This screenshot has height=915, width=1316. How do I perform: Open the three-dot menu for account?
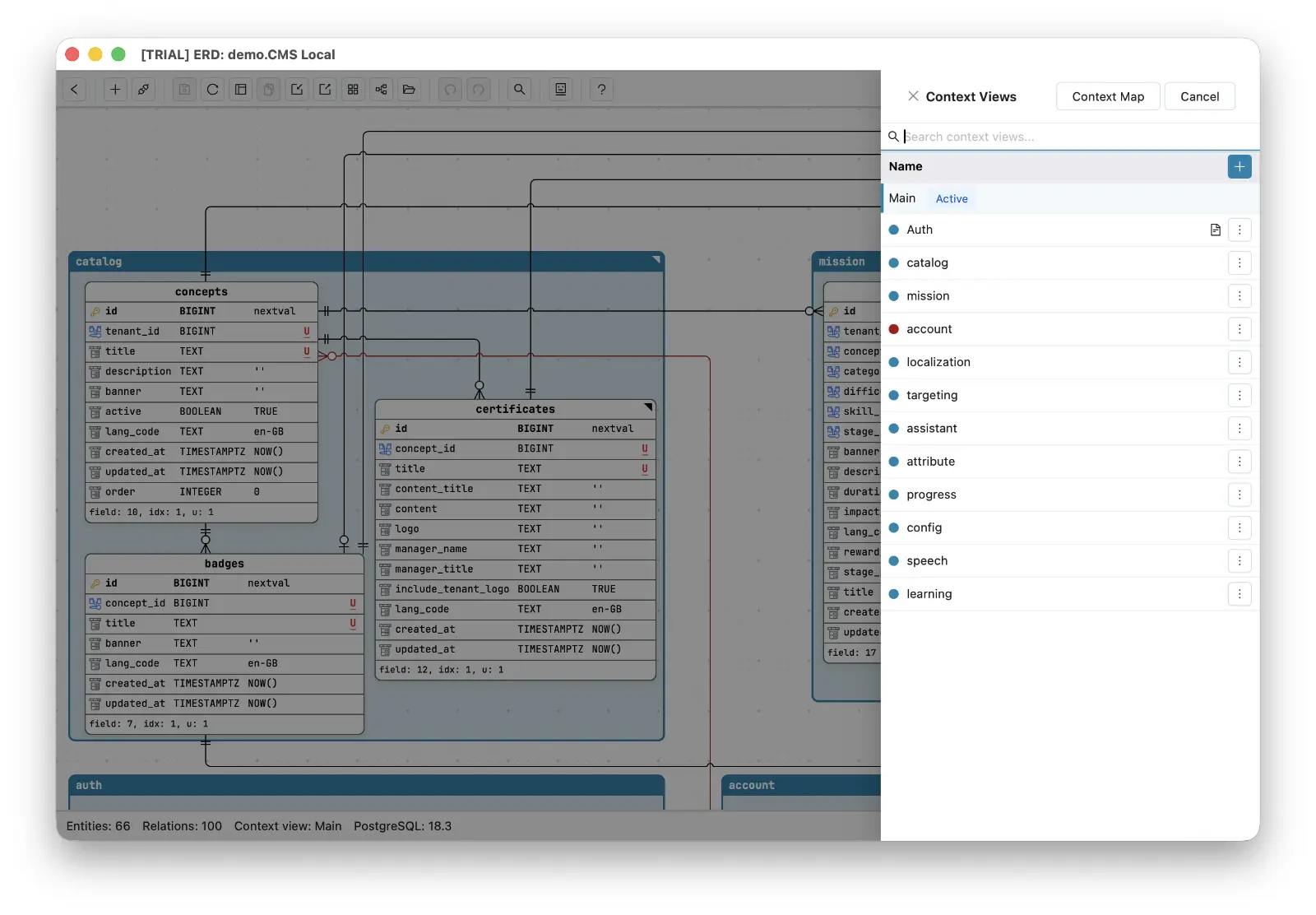pyautogui.click(x=1240, y=329)
